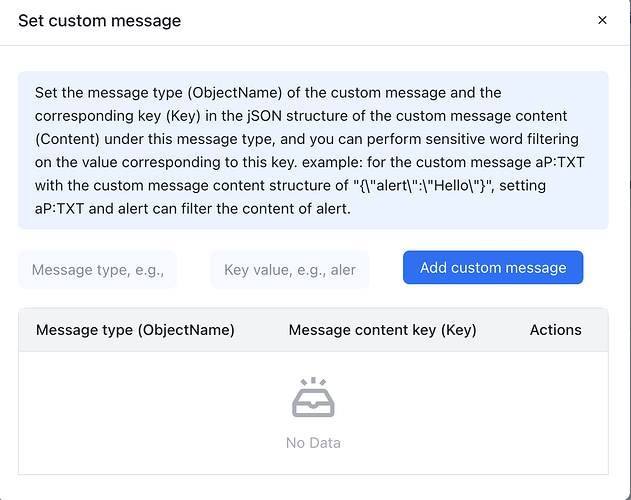631x500 pixels.
Task: Close the Set custom message dialog
Action: 602,20
